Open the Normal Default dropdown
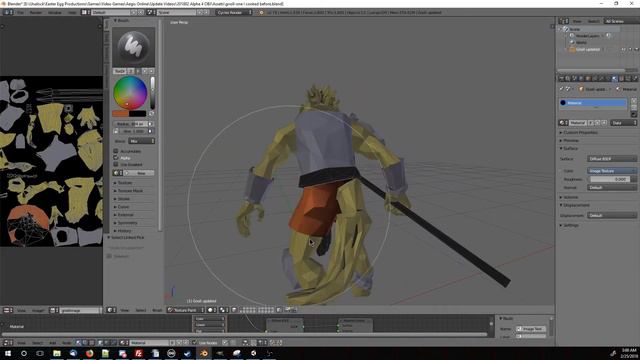640x360 pixels. (x=612, y=187)
